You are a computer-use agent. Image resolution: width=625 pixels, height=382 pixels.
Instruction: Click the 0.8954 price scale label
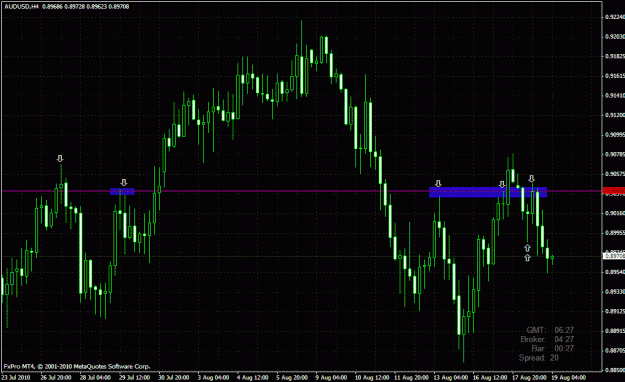(x=614, y=272)
